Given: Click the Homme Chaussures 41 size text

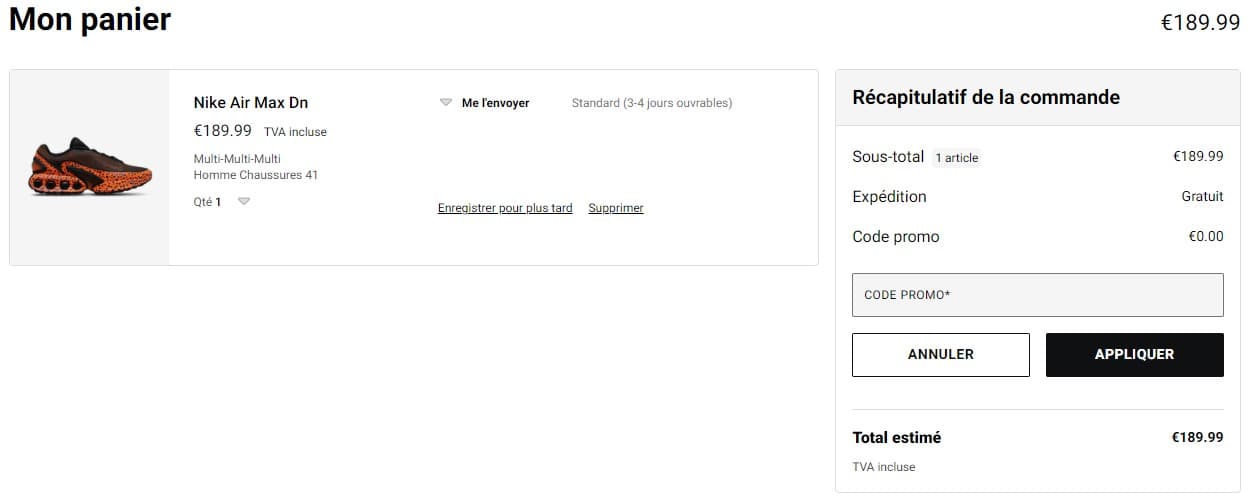Looking at the screenshot, I should click(x=256, y=175).
